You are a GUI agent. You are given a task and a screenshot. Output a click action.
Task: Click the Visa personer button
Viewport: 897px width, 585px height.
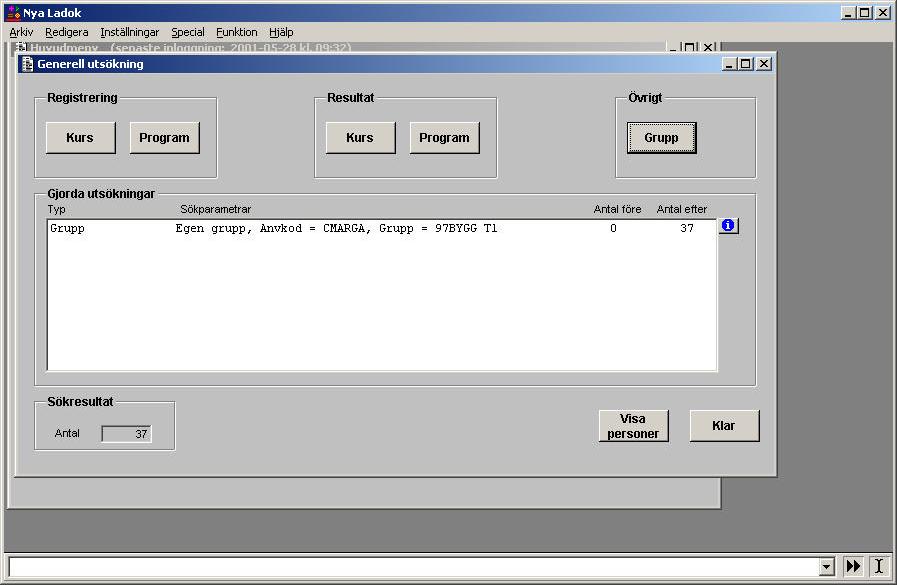coord(634,426)
